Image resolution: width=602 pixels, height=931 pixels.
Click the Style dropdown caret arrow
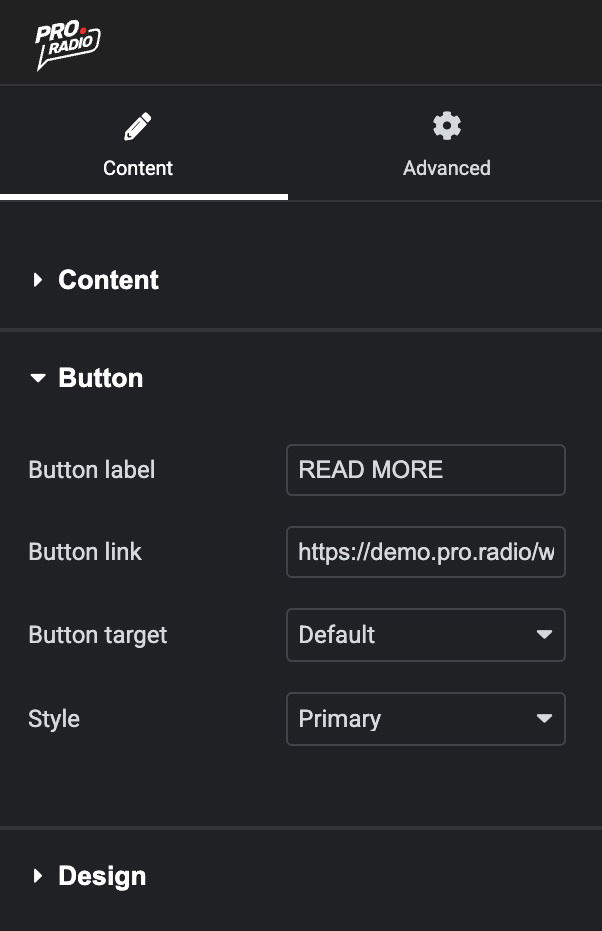coord(544,719)
